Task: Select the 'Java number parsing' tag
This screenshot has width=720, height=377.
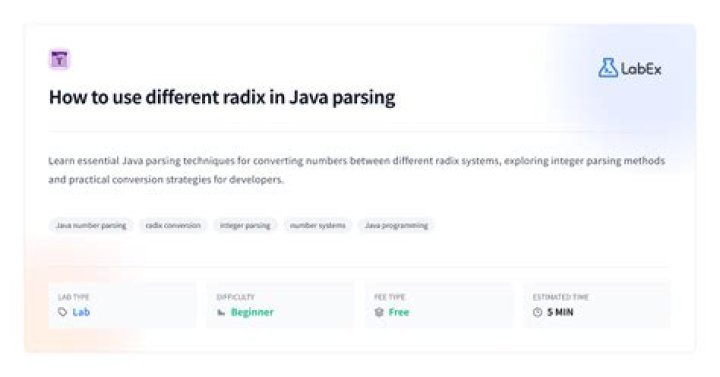Action: coord(91,225)
